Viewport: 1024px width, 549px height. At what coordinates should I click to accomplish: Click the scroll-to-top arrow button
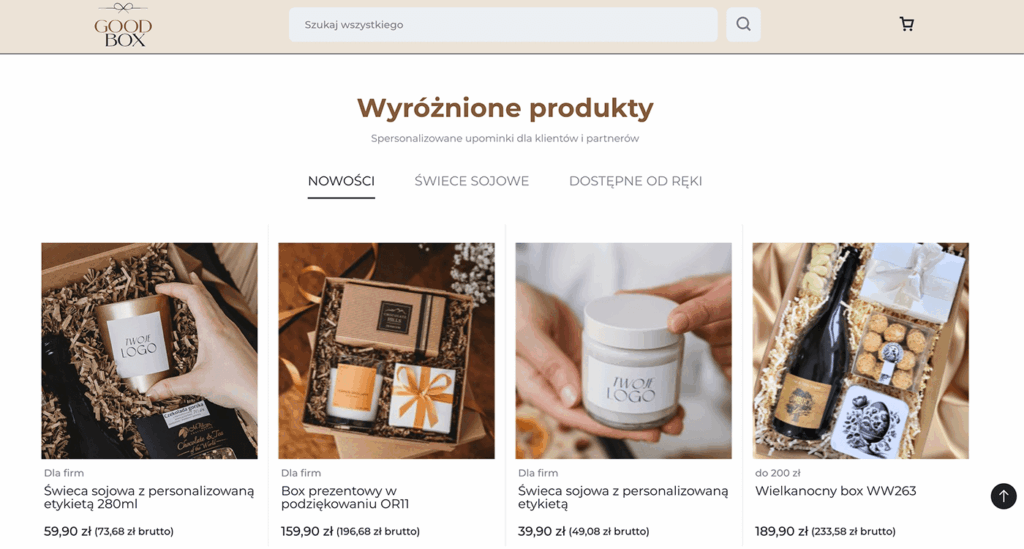point(1004,496)
